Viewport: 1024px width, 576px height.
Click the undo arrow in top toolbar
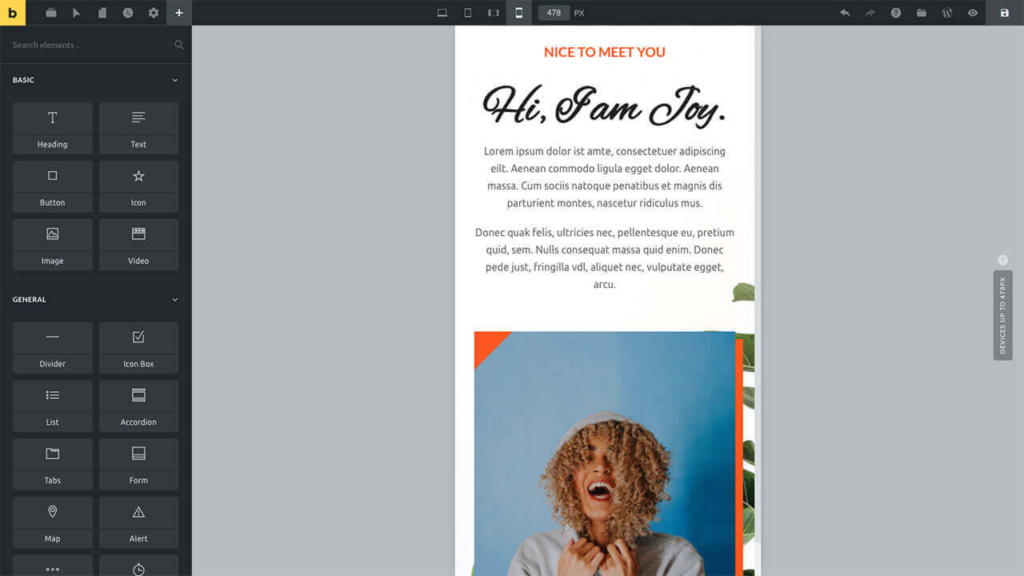pyautogui.click(x=845, y=13)
